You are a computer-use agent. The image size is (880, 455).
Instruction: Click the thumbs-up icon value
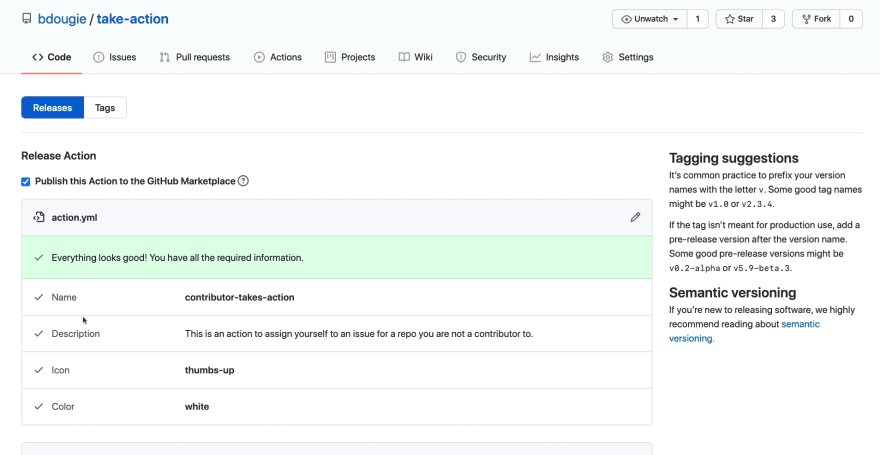pyautogui.click(x=209, y=370)
